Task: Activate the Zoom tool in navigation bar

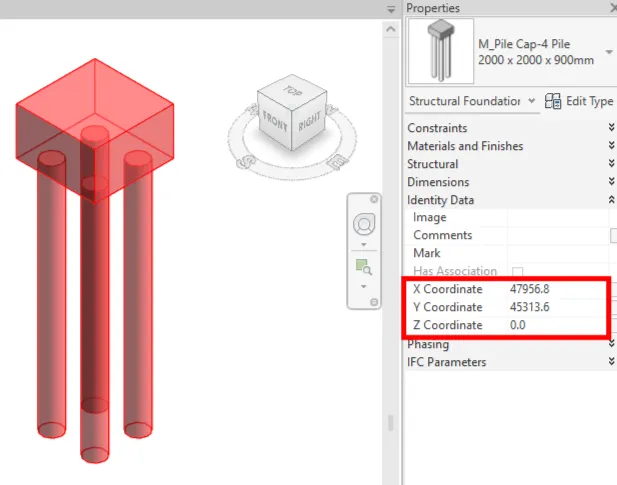Action: click(364, 267)
